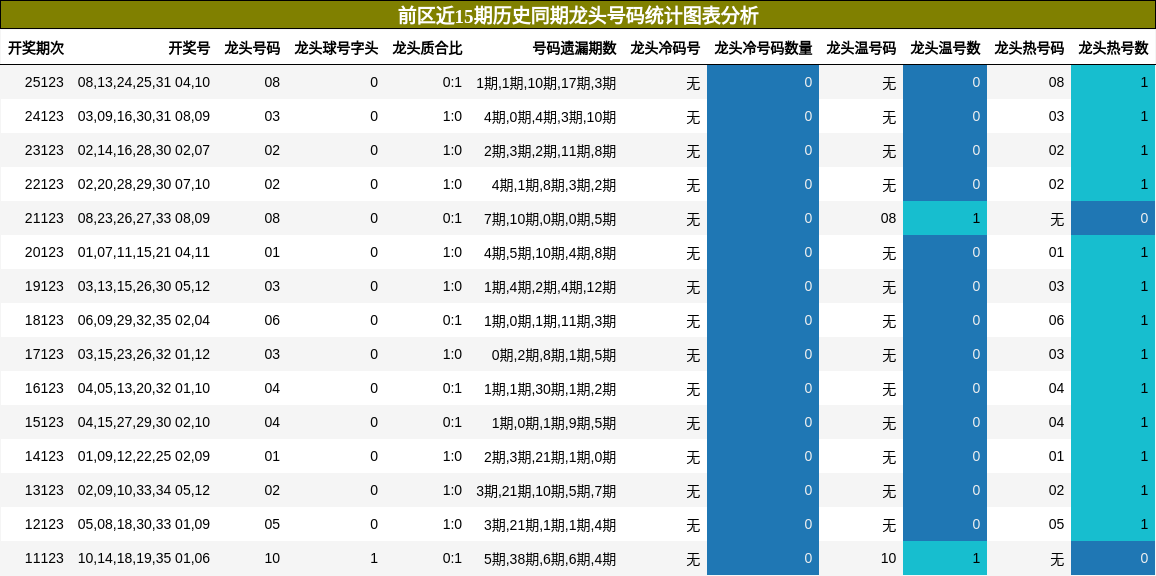Click draw numbers 06,09,29,32,35 02,04

pyautogui.click(x=144, y=320)
